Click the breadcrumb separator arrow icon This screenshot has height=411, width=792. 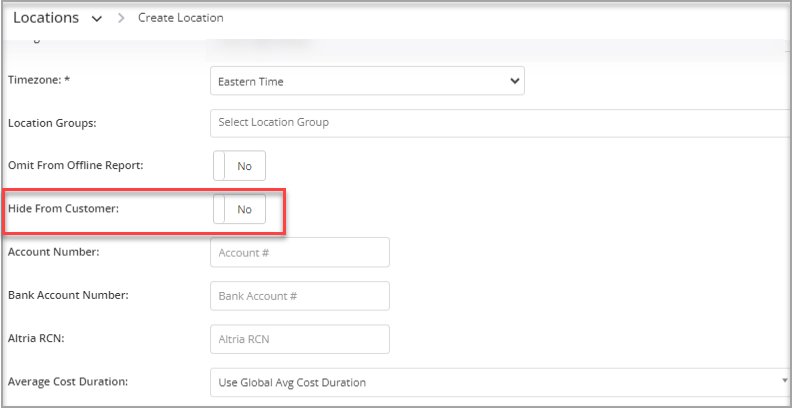(x=121, y=18)
